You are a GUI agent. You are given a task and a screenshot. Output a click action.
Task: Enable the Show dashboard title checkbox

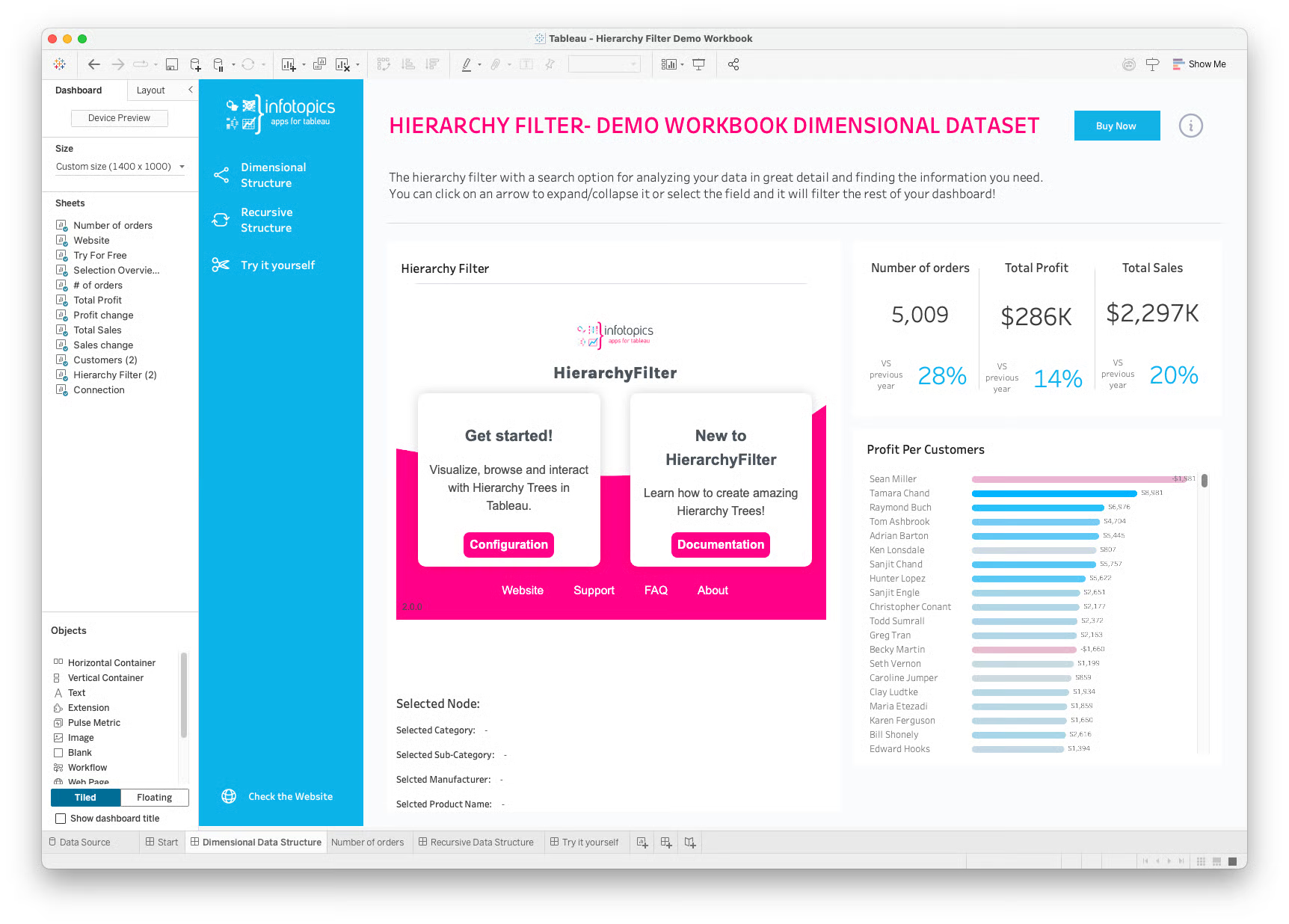[x=61, y=819]
